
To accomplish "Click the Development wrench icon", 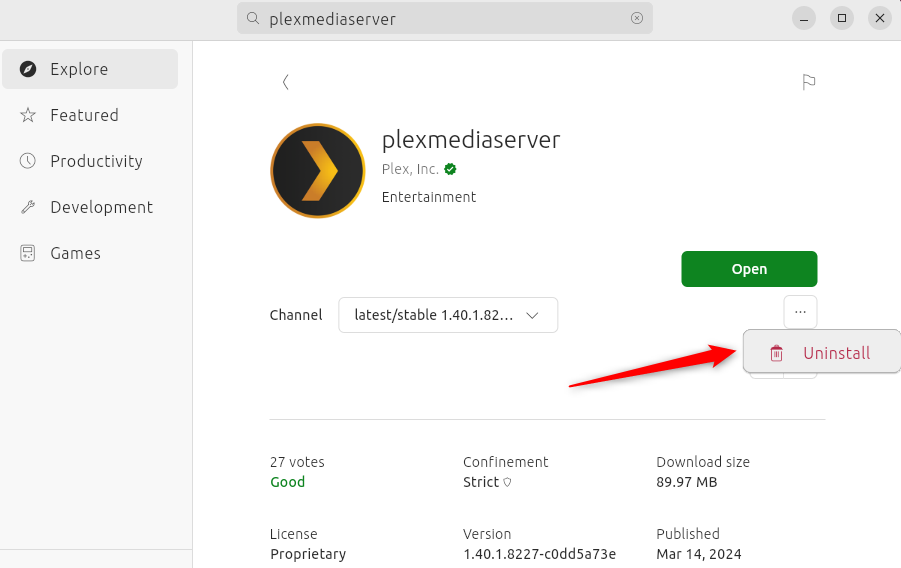I will 28,207.
